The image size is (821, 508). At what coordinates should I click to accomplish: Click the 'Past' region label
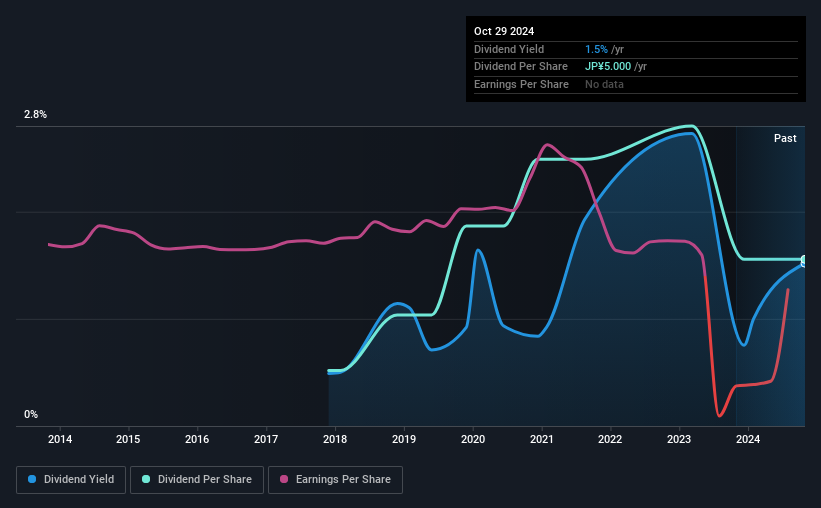coord(785,138)
